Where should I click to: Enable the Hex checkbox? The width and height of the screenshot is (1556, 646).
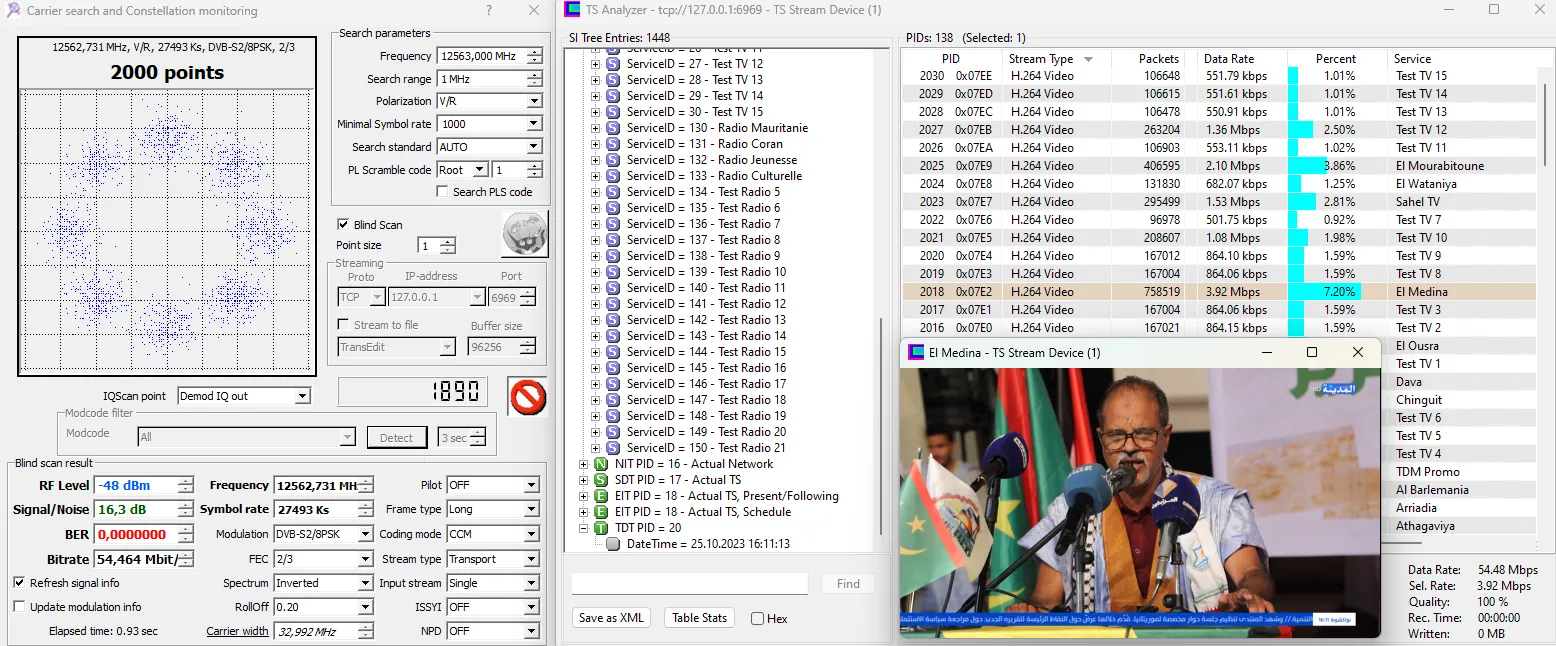click(x=758, y=619)
